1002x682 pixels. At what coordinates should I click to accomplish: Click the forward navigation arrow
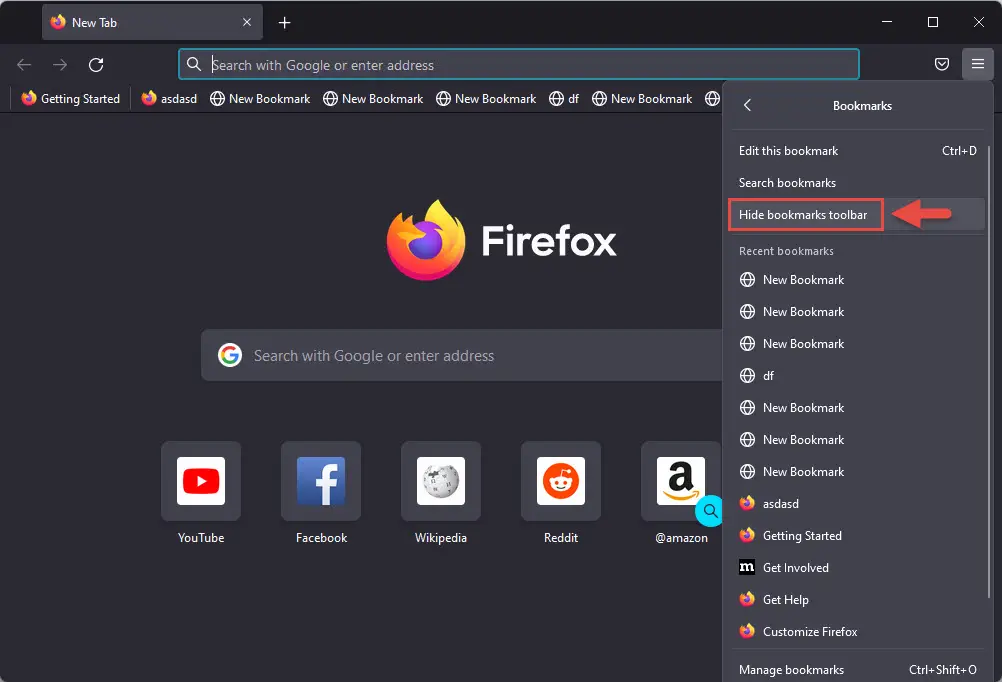[60, 65]
